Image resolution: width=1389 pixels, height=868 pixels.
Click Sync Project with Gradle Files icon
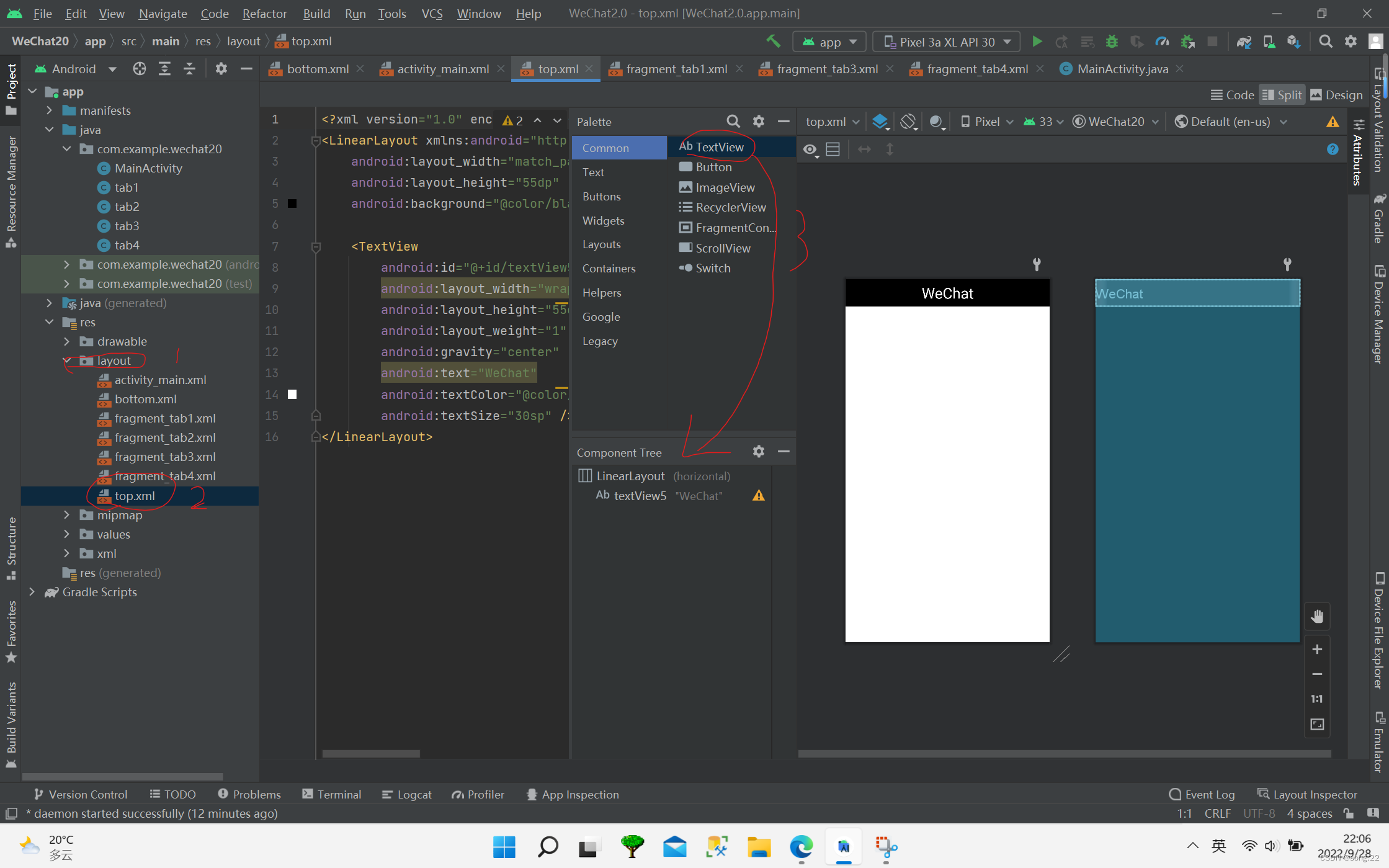pyautogui.click(x=1243, y=42)
